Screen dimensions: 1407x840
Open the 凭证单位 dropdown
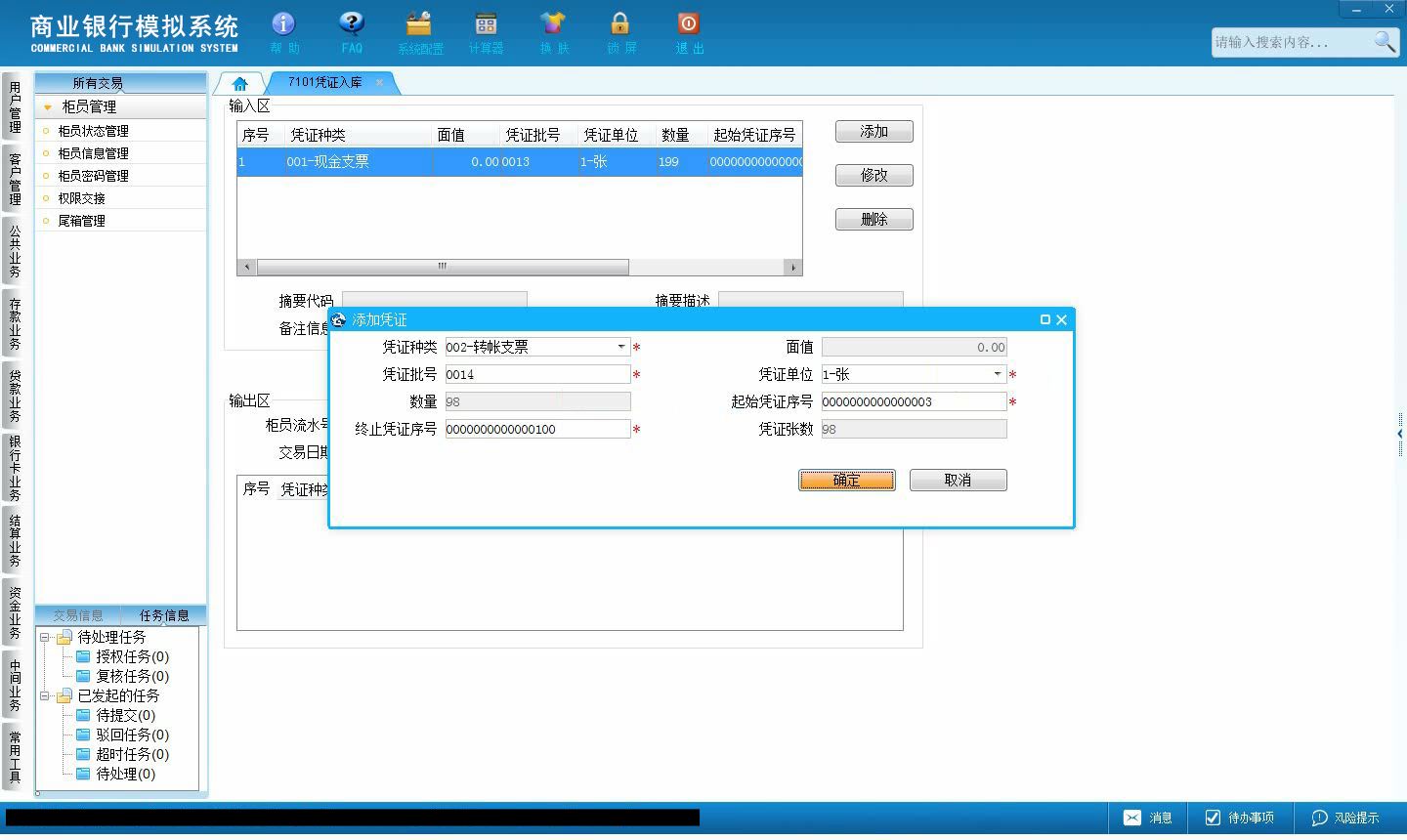pos(998,374)
